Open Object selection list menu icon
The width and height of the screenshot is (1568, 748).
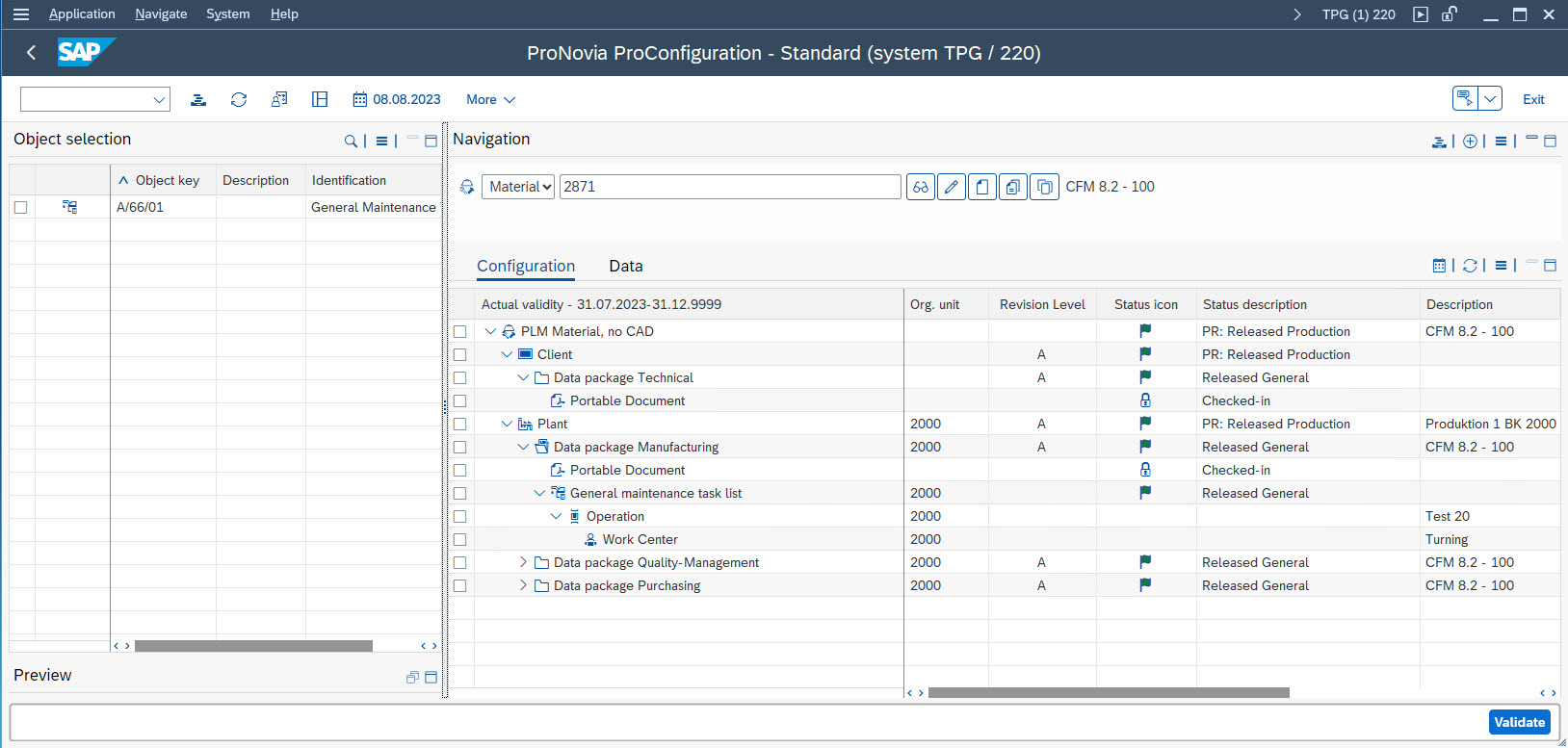coord(381,141)
